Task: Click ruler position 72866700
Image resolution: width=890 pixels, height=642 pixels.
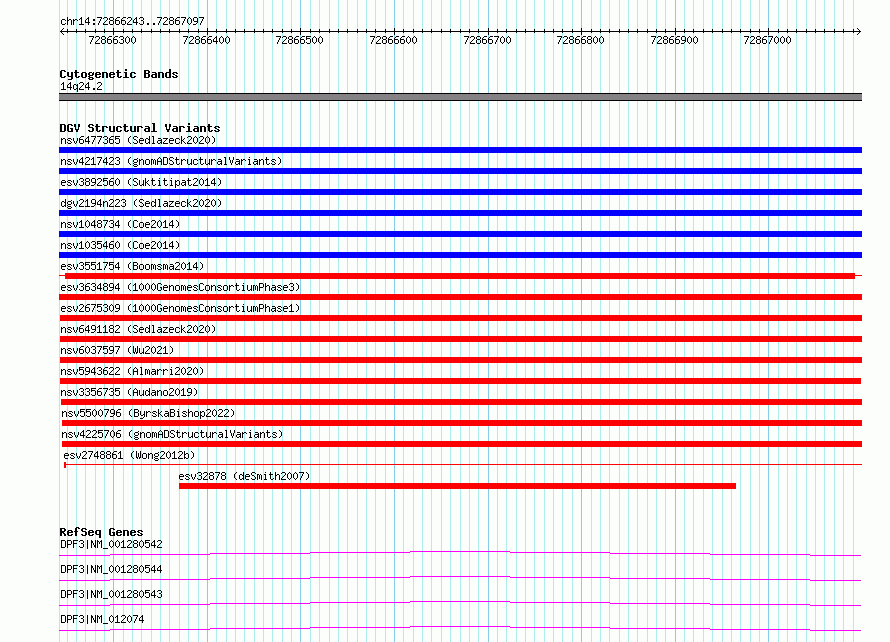Action: point(487,40)
